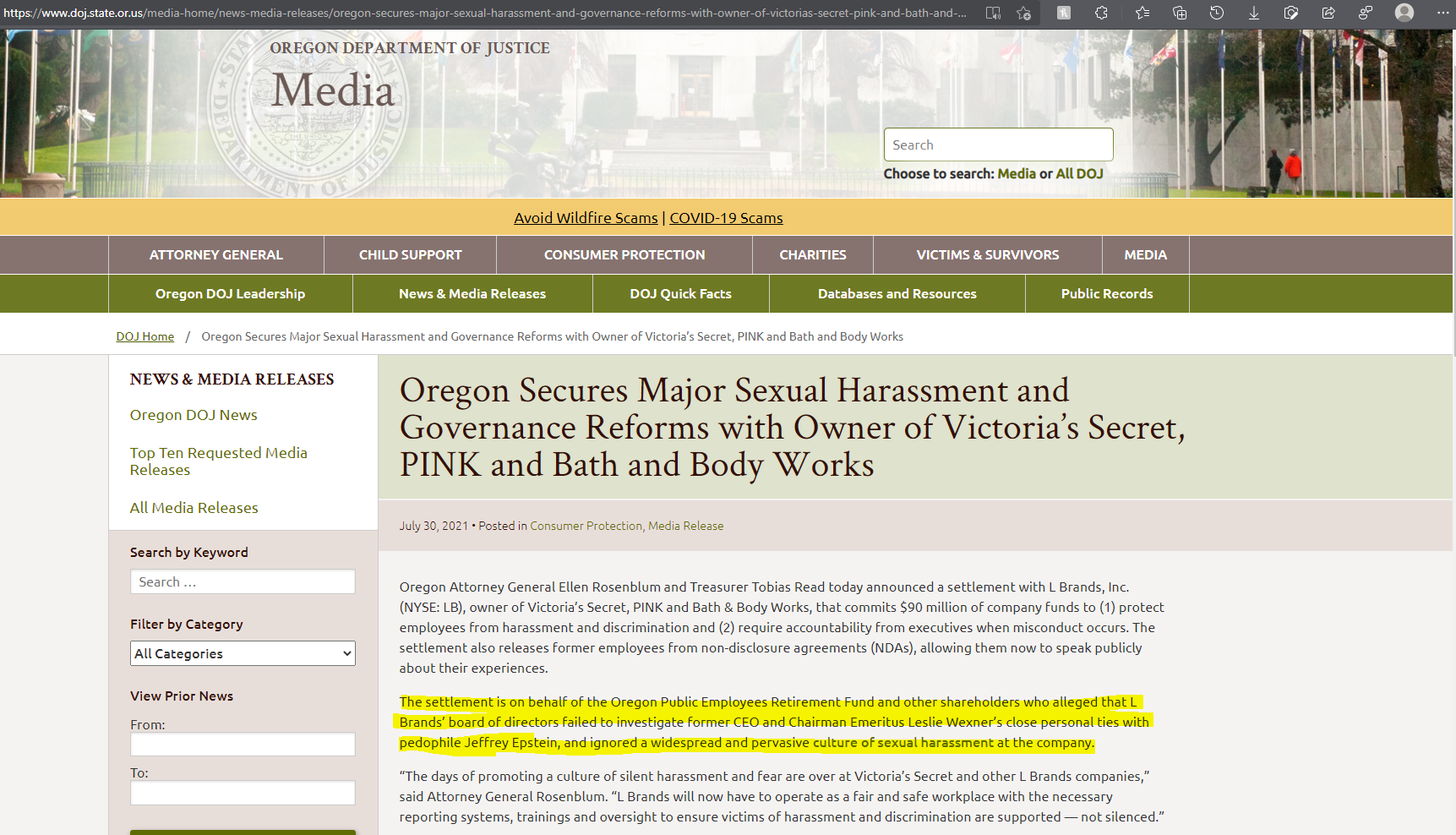The width and height of the screenshot is (1456, 835).
Task: Open the Read aloud / immersive reader icon
Action: 994,13
